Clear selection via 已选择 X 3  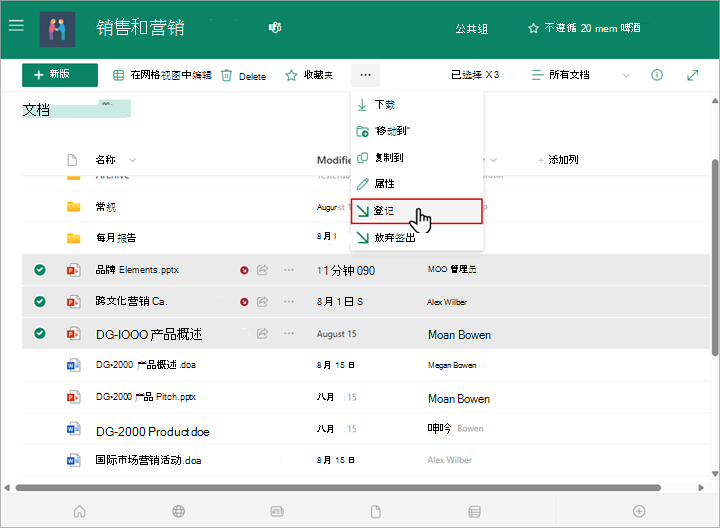[x=475, y=75]
